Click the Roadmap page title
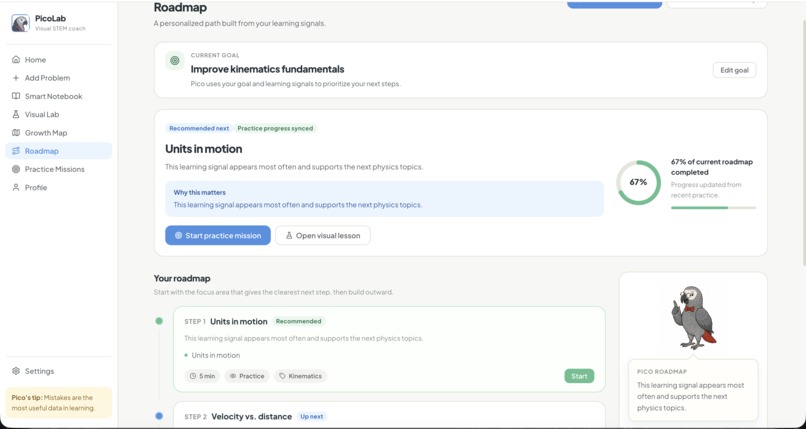 coord(180,8)
